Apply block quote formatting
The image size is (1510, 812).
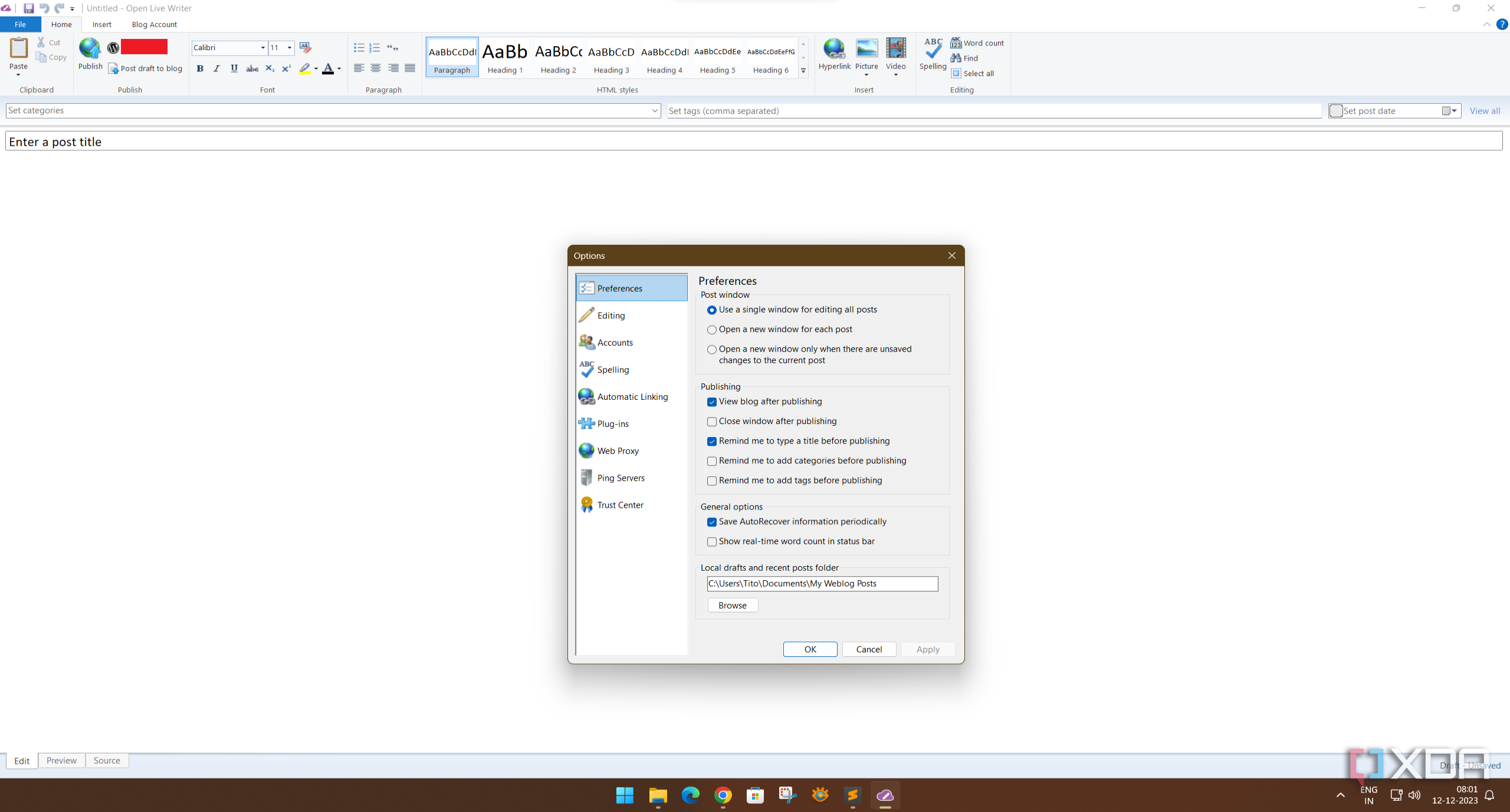392,48
